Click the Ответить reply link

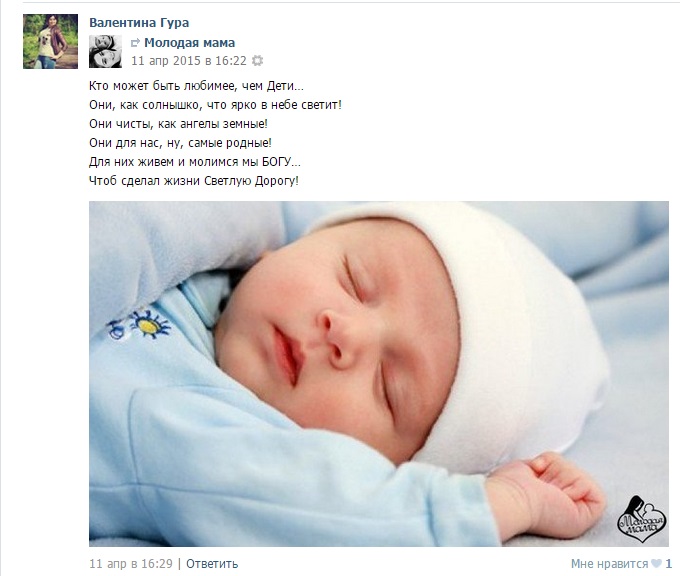coord(212,564)
